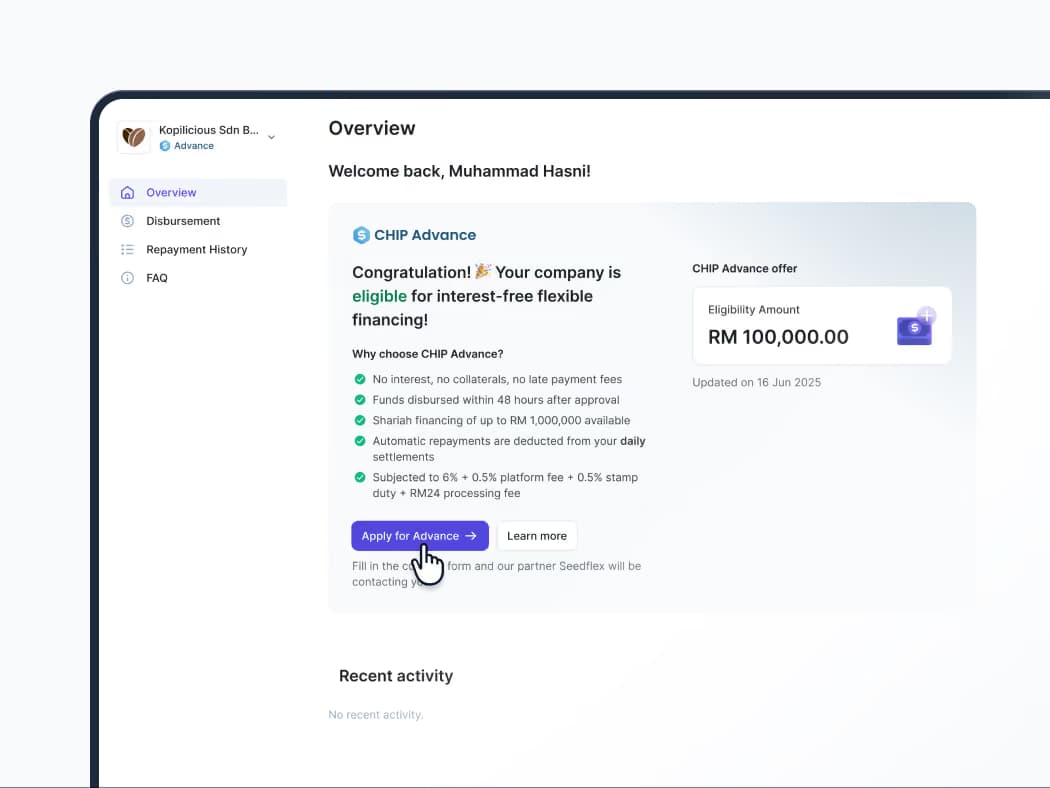
Task: Click the Disbursement dollar-circle icon
Action: point(127,221)
